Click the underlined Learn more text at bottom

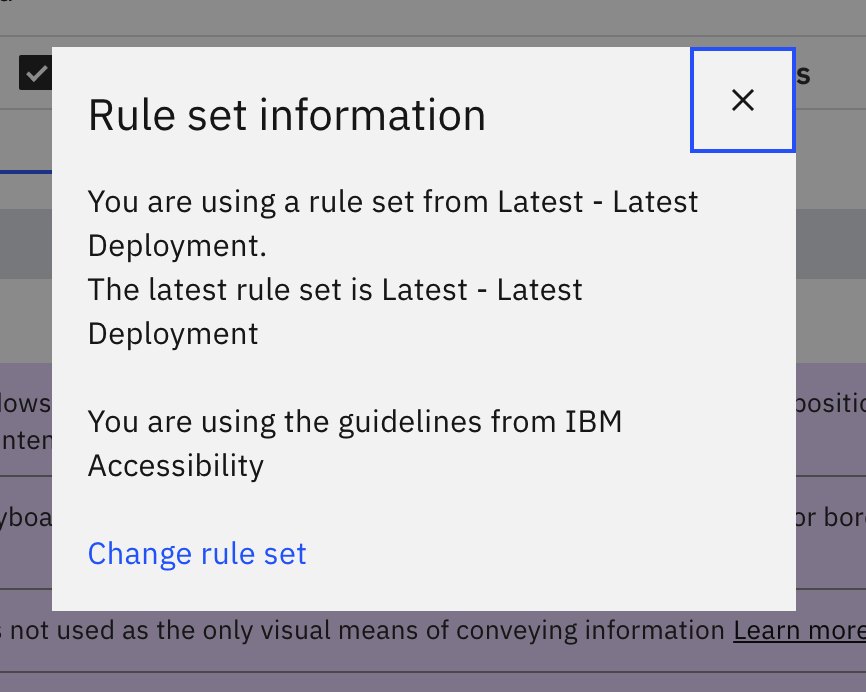pyautogui.click(x=799, y=630)
